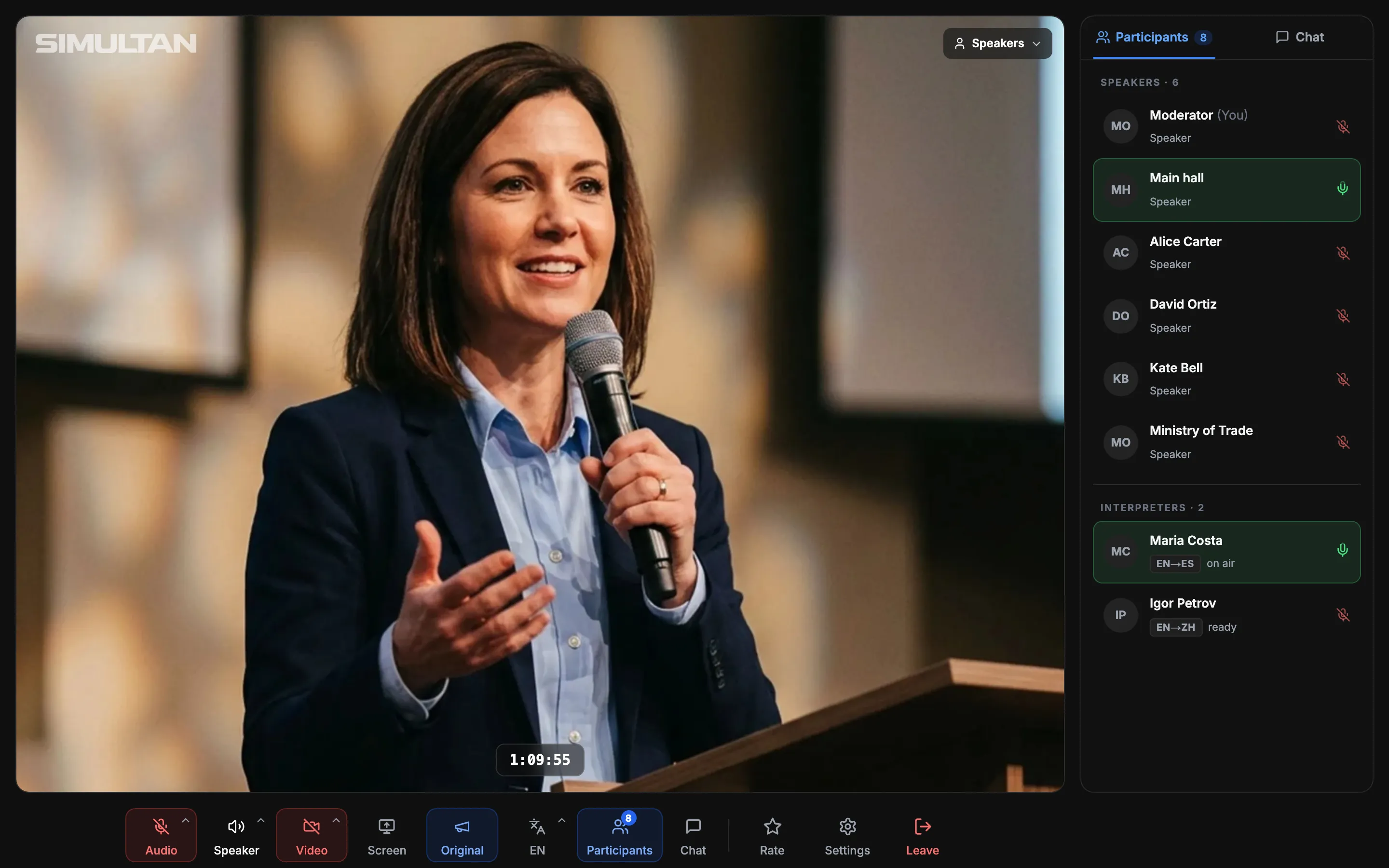Open the Audio options caret
1389x868 pixels.
coord(185,821)
